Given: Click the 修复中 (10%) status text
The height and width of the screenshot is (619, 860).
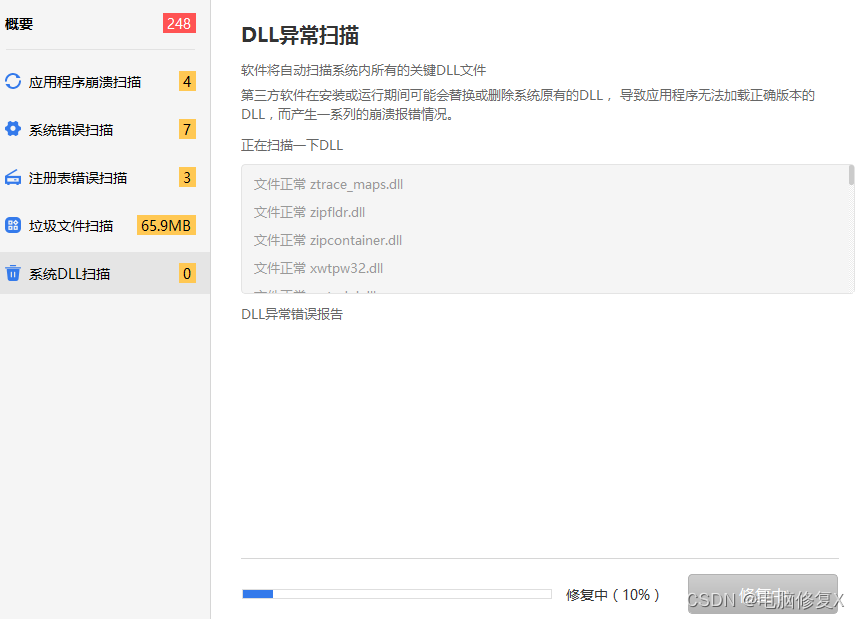Looking at the screenshot, I should click(613, 594).
